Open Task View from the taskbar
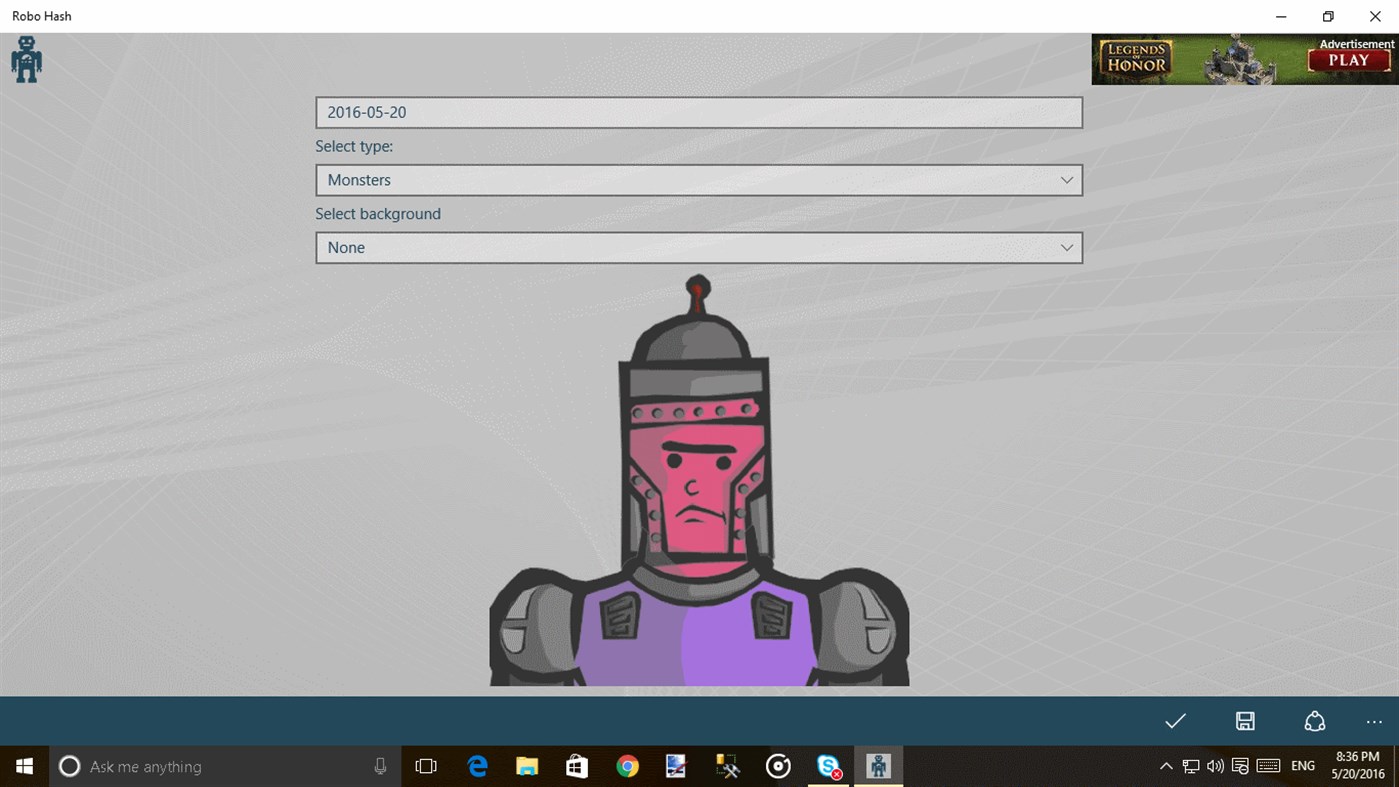The height and width of the screenshot is (787, 1399). coord(426,766)
